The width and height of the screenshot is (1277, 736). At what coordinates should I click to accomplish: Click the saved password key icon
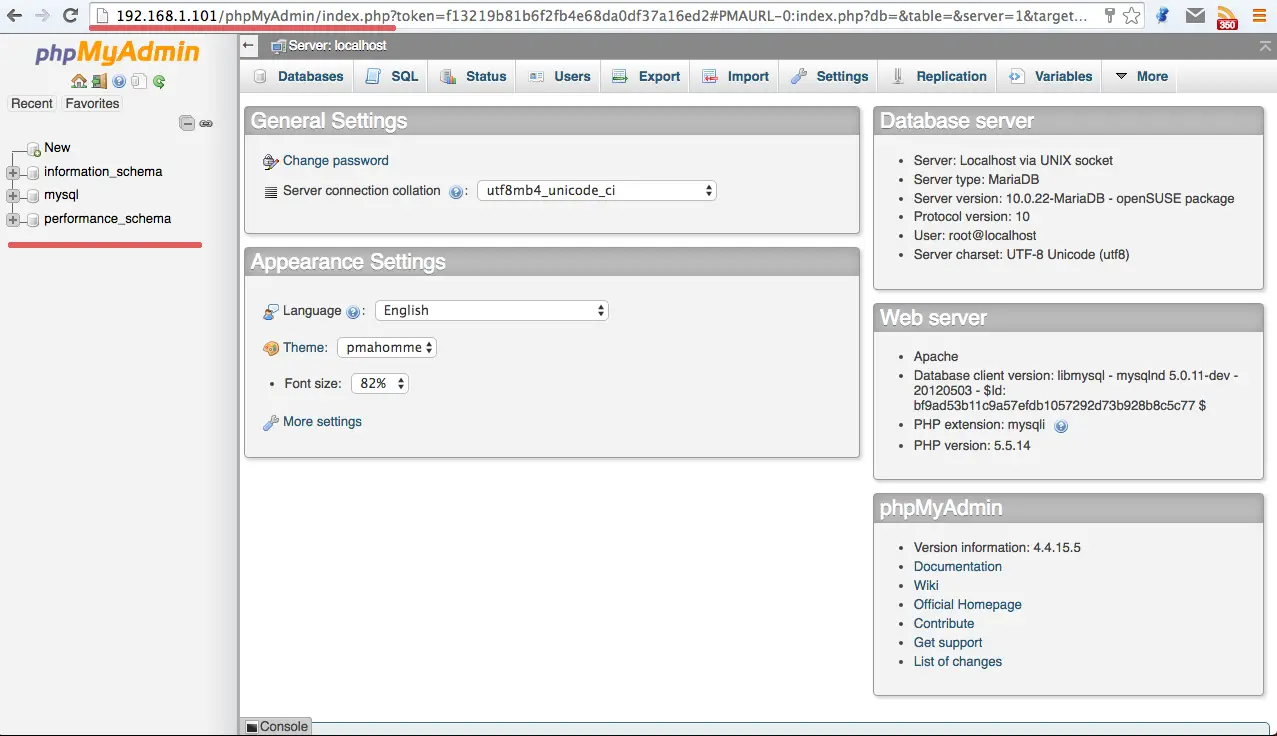[x=1110, y=16]
